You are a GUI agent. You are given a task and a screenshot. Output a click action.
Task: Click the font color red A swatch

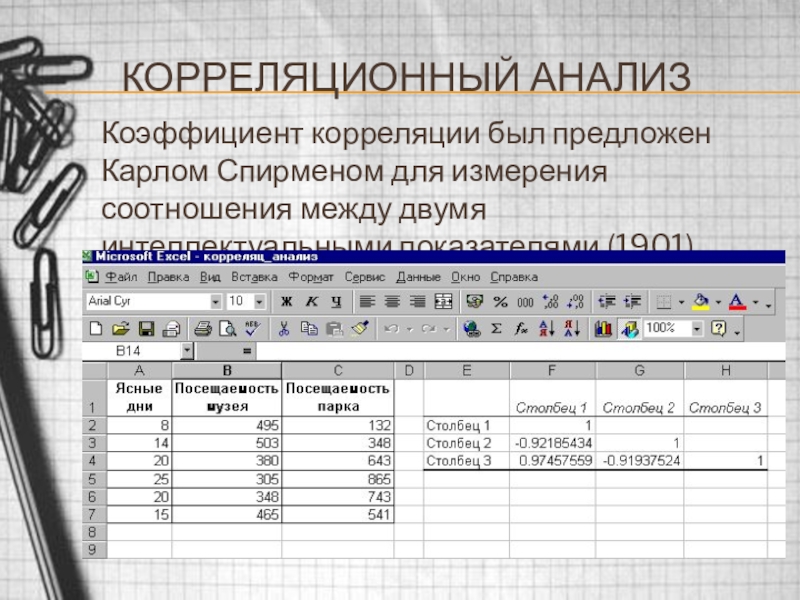[x=737, y=301]
